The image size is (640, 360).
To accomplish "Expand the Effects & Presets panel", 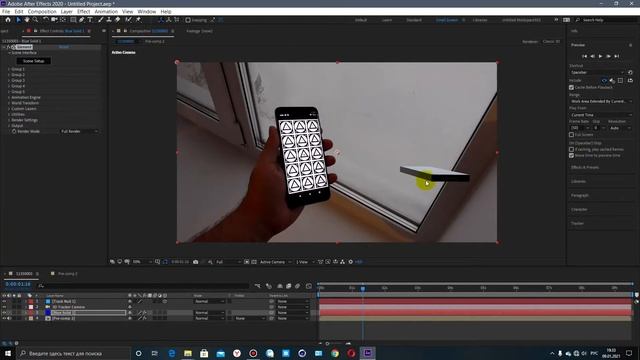I will (x=584, y=167).
